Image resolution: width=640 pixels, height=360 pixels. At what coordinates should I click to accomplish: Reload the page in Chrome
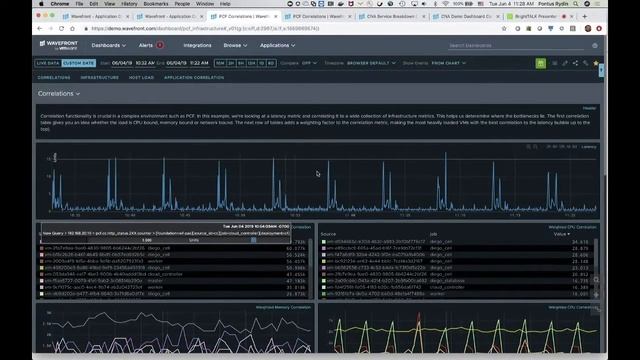pos(61,29)
